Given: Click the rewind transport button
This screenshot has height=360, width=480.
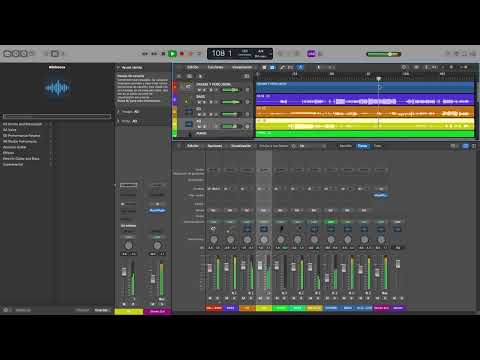Looking at the screenshot, I should [145, 53].
